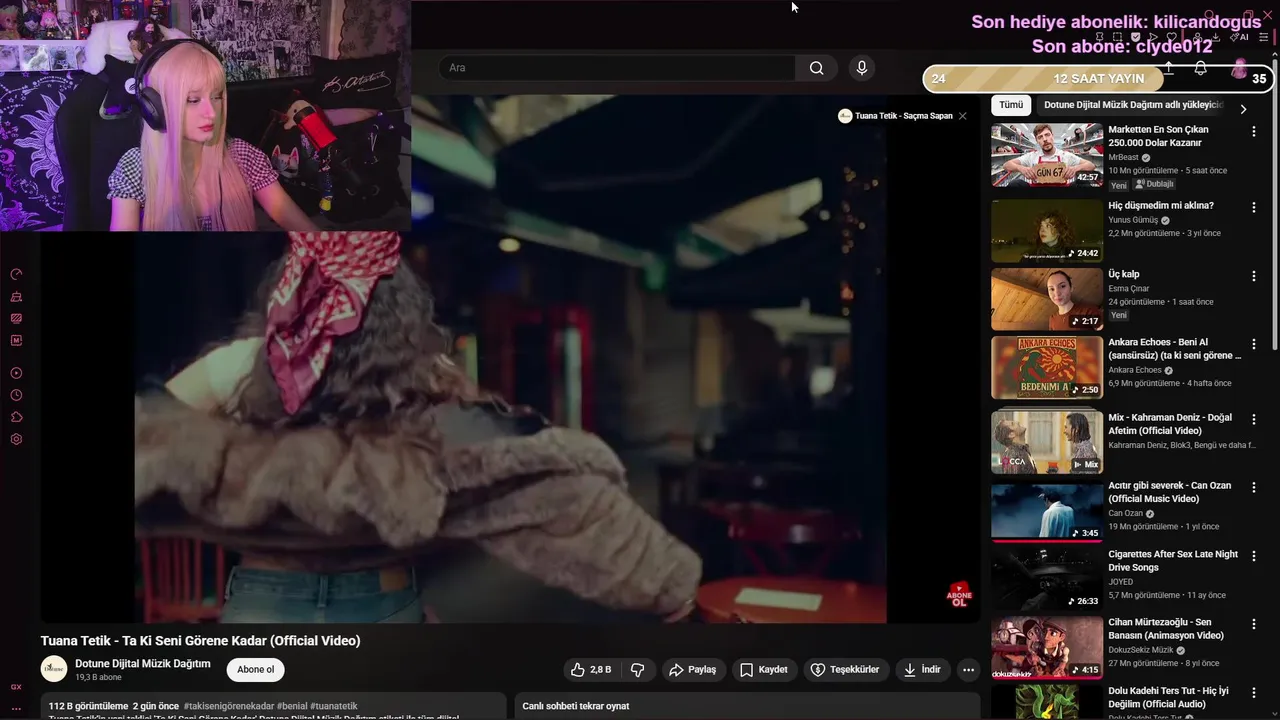Image resolution: width=1280 pixels, height=720 pixels.
Task: Open History clock icon in sidebar
Action: pyautogui.click(x=16, y=395)
